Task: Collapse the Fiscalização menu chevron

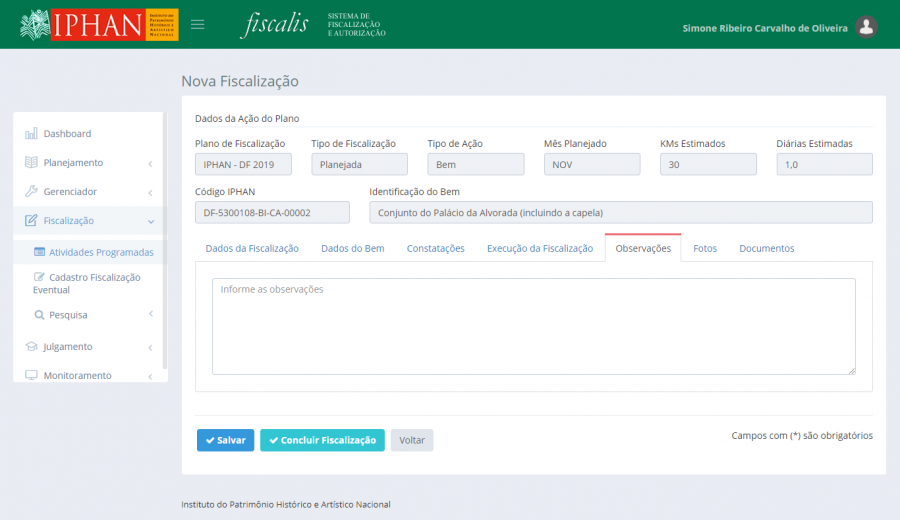Action: click(x=150, y=221)
